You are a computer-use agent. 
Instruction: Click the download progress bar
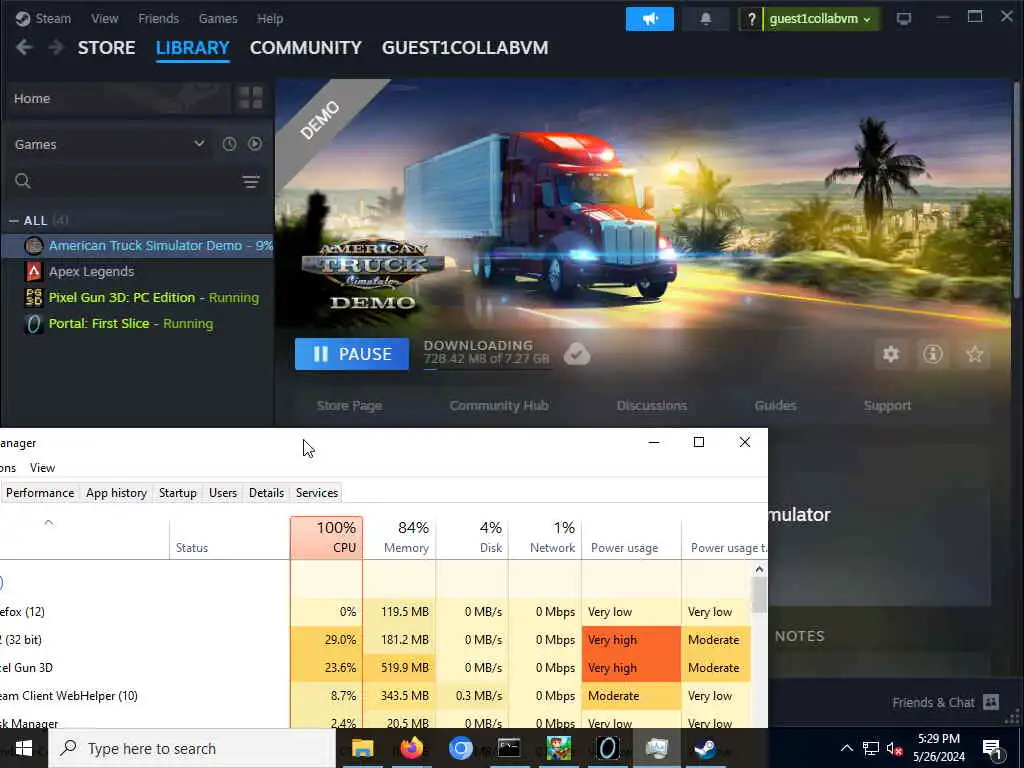click(x=487, y=370)
